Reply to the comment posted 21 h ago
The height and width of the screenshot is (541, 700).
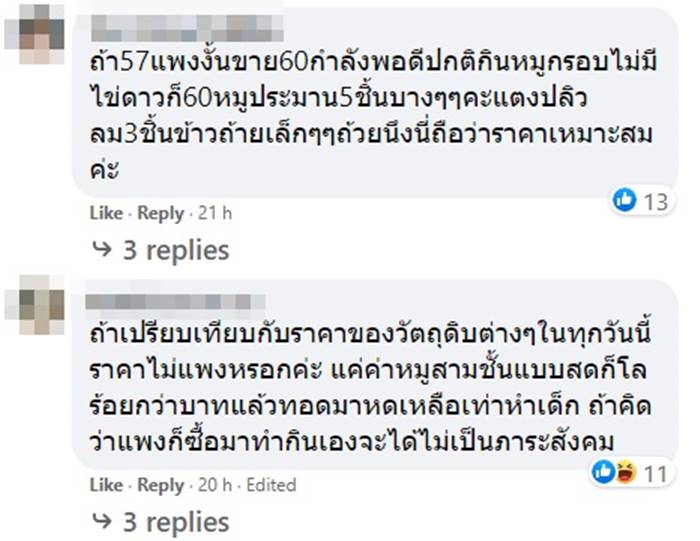[160, 213]
